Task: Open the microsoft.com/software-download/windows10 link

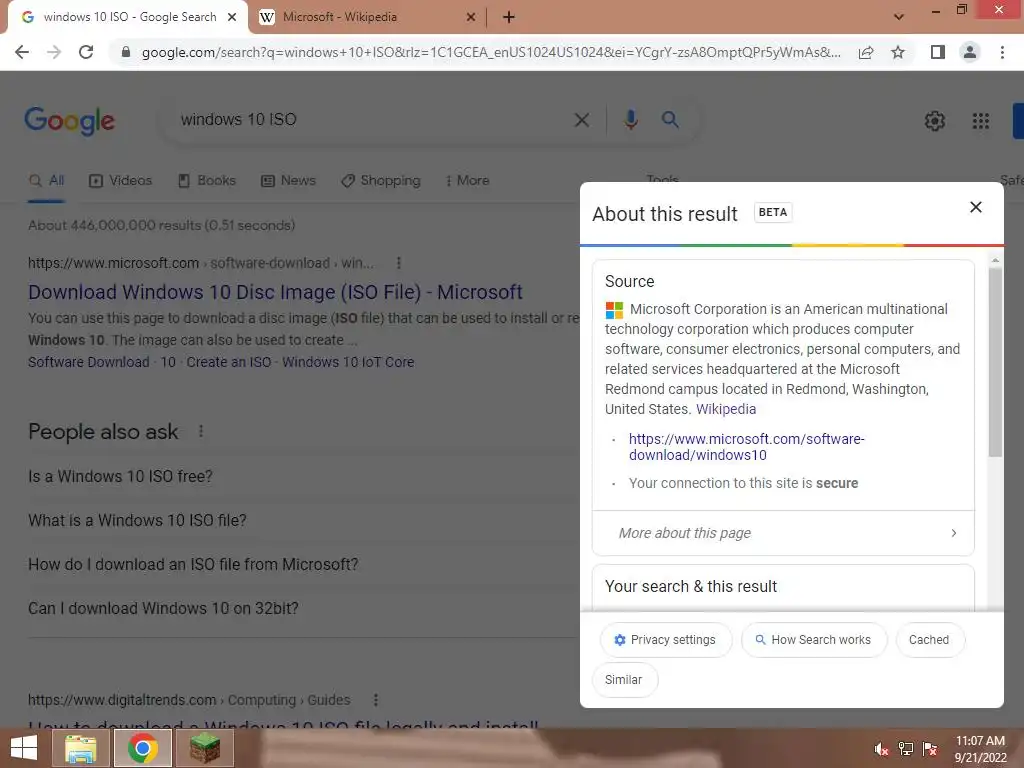Action: (x=746, y=447)
